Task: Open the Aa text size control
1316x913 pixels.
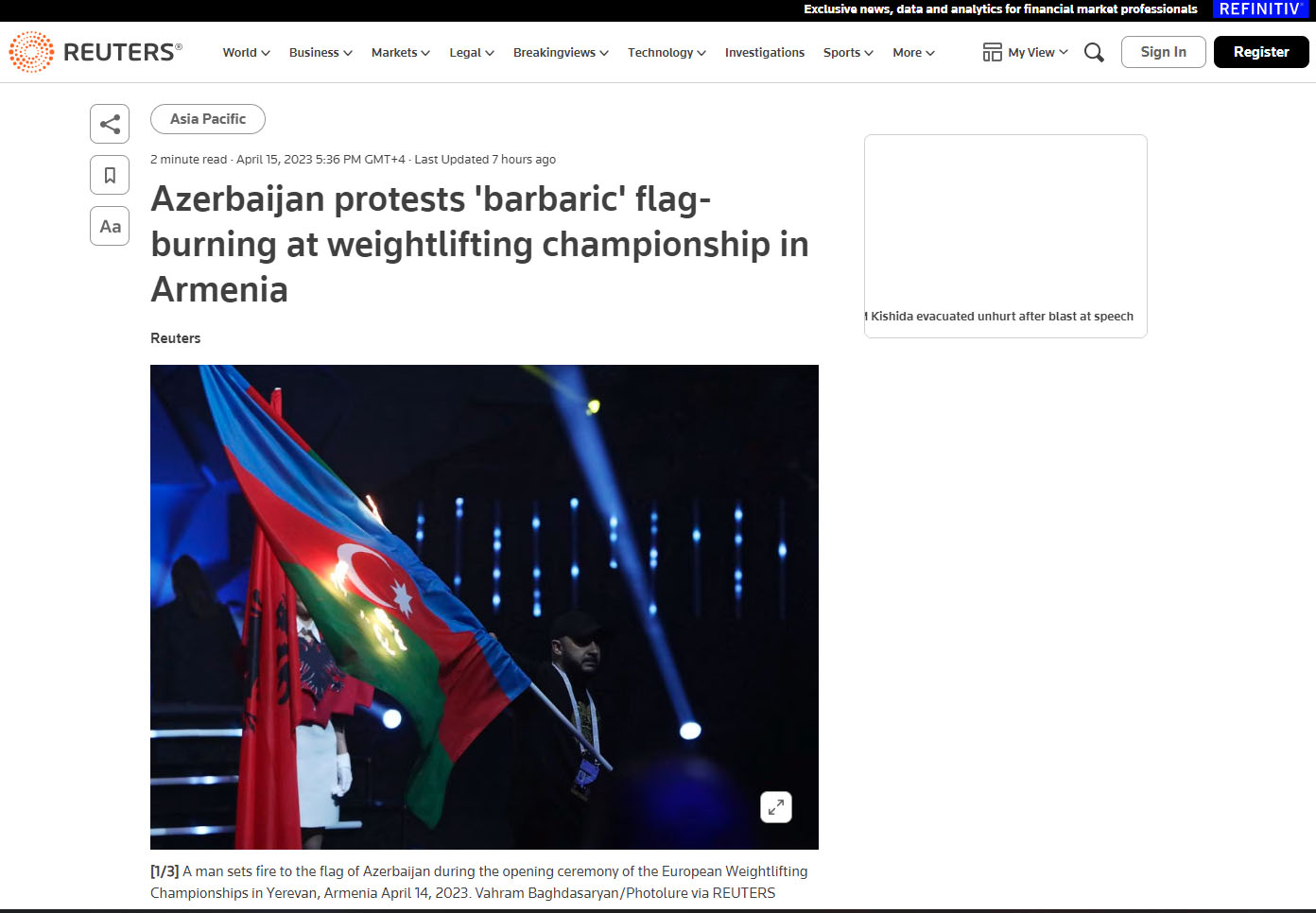Action: pos(110,226)
